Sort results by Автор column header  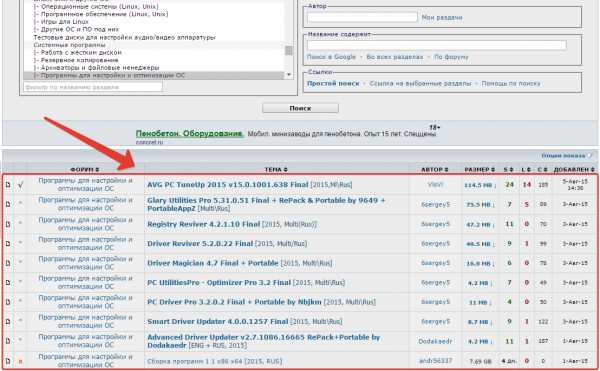tap(434, 169)
